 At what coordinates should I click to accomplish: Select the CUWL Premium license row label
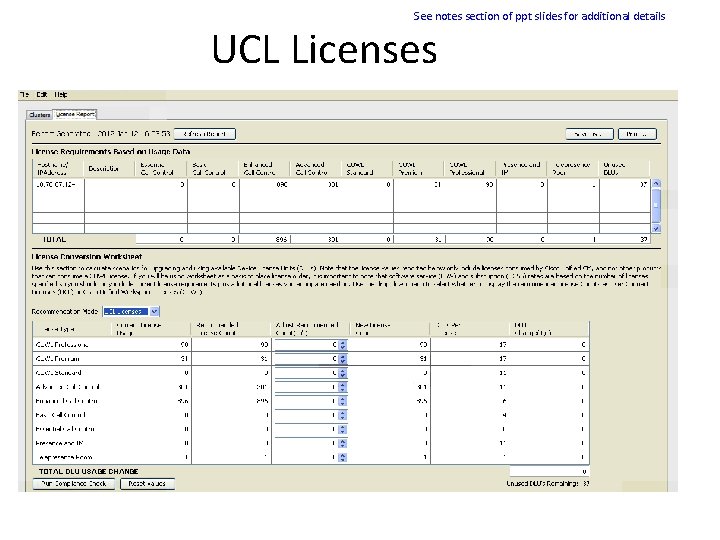(x=57, y=359)
